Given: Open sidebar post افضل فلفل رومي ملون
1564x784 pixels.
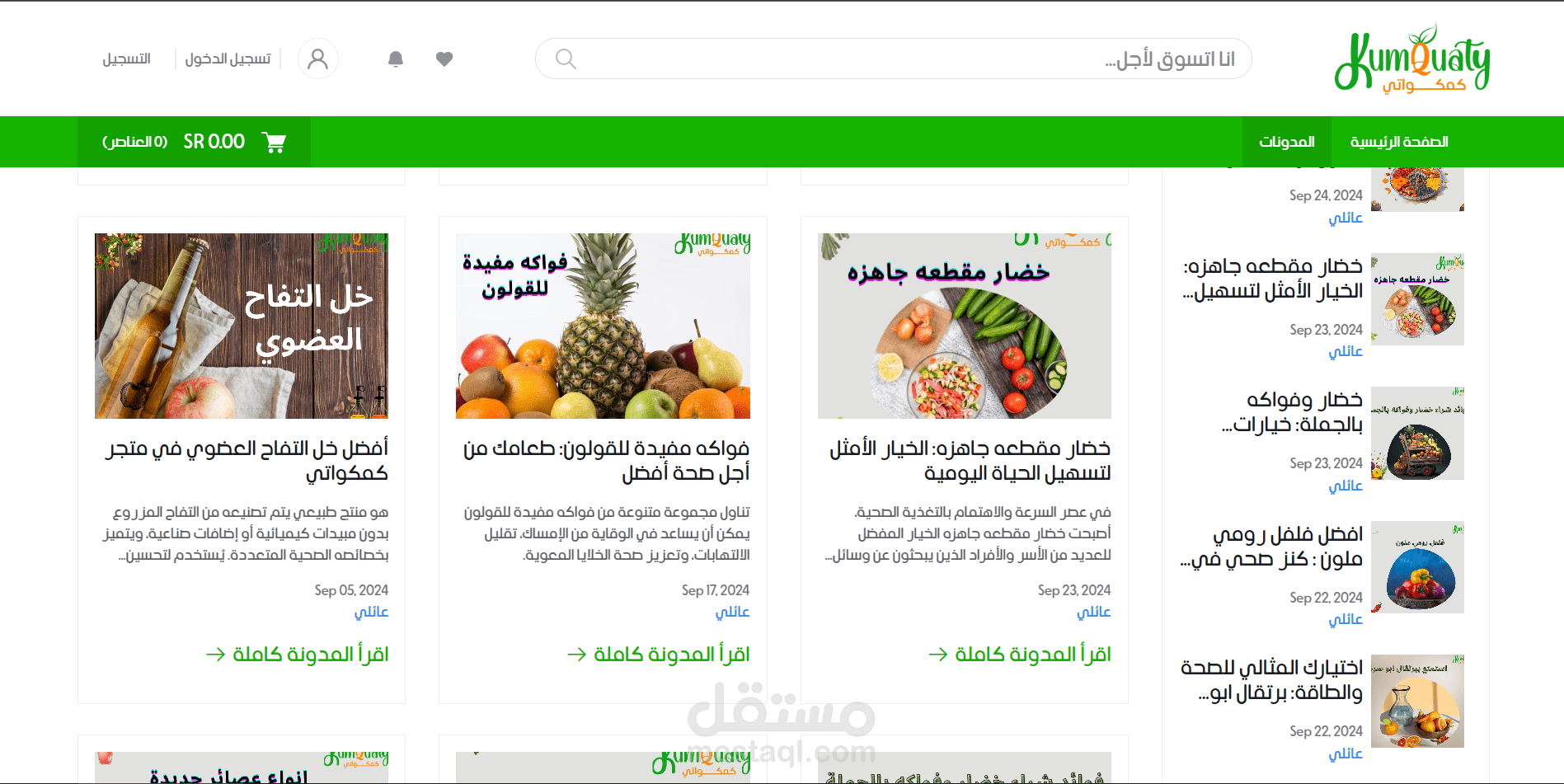Looking at the screenshot, I should click(1271, 547).
